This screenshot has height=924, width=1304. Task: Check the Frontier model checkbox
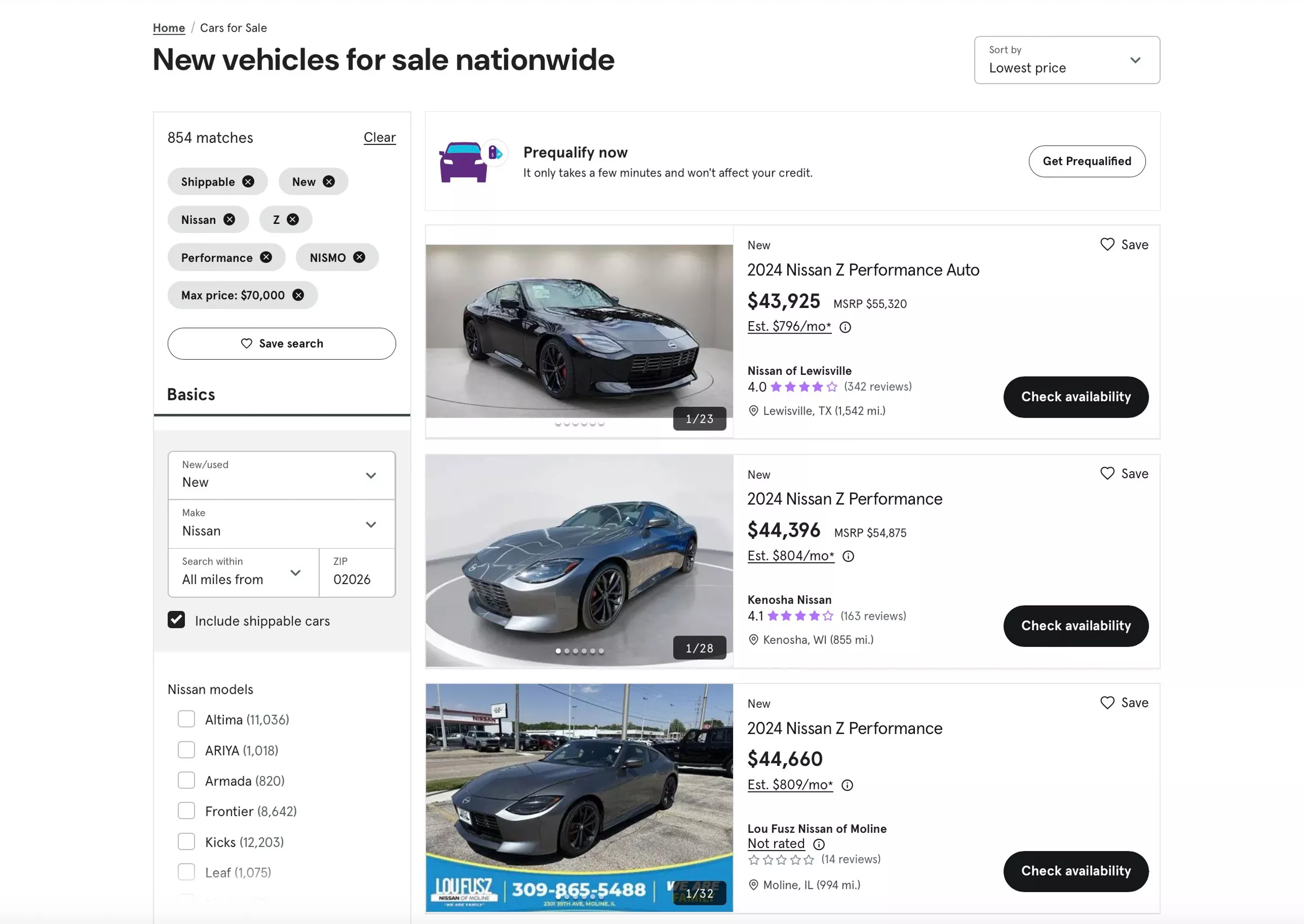[x=186, y=811]
